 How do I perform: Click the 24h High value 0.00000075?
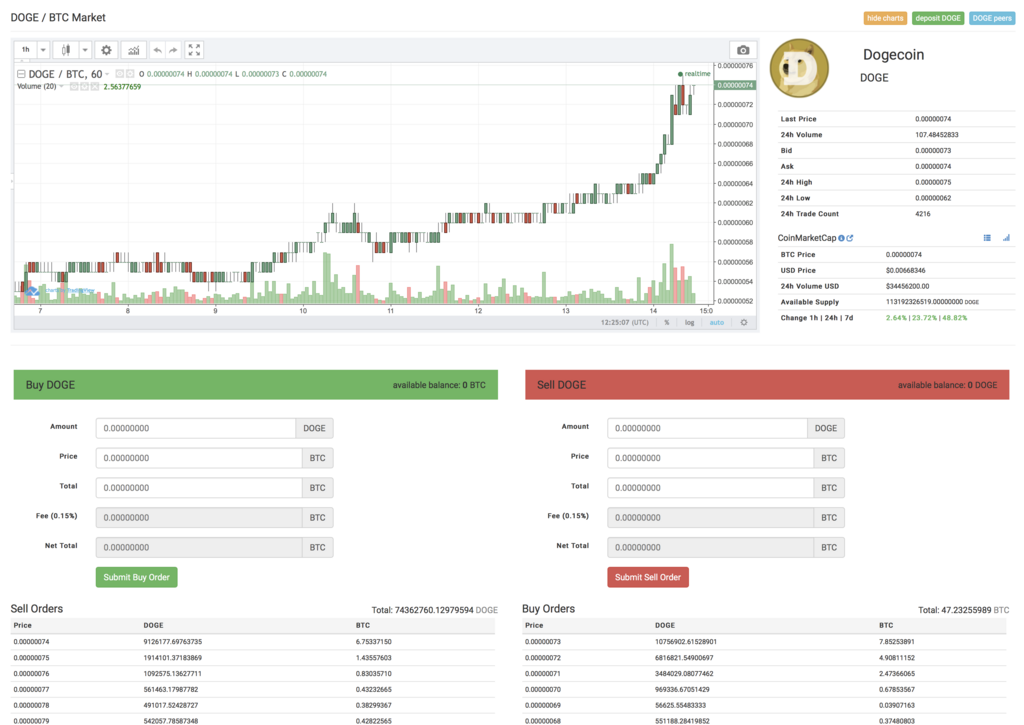(933, 182)
